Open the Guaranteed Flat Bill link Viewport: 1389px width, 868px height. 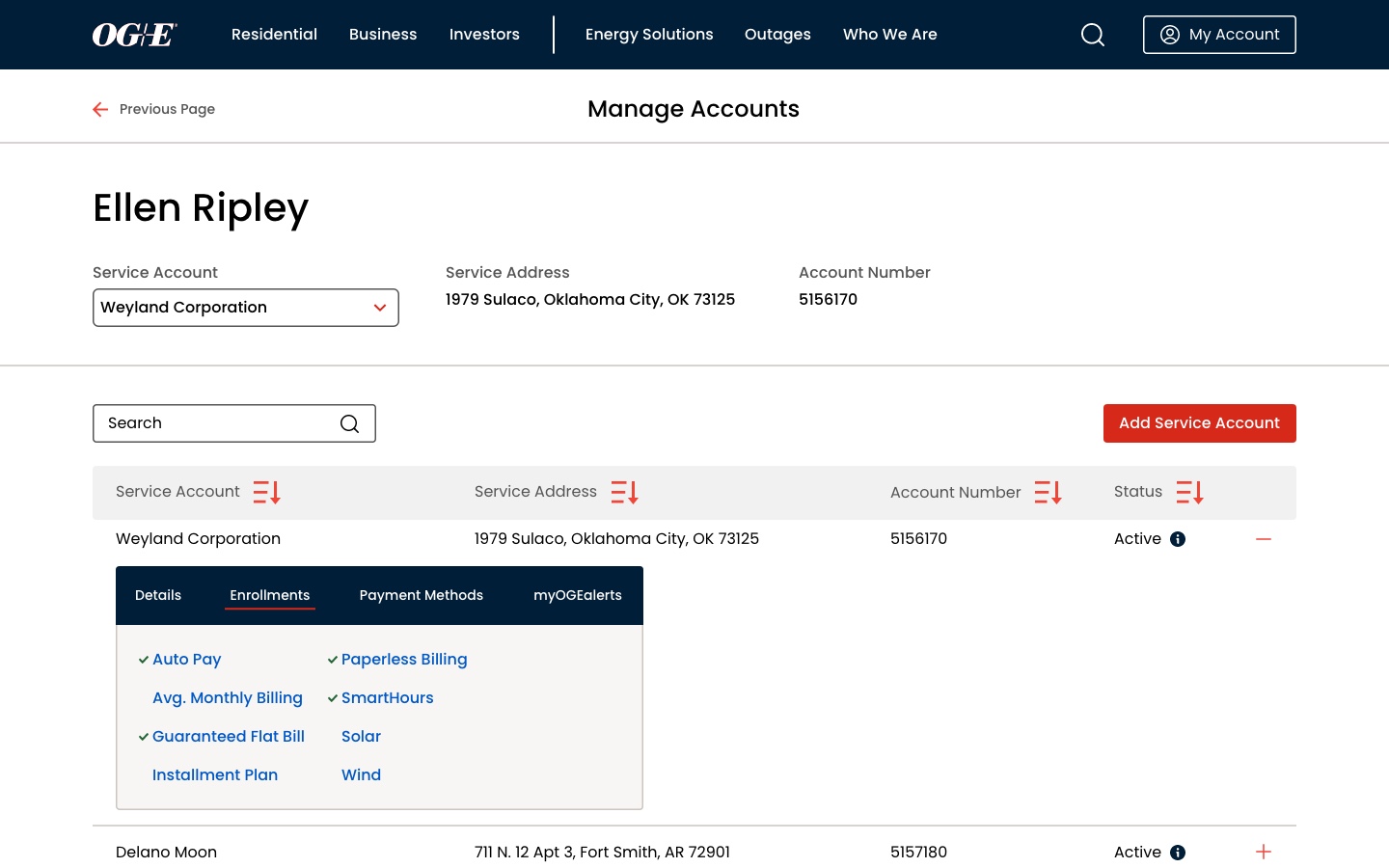coord(229,737)
